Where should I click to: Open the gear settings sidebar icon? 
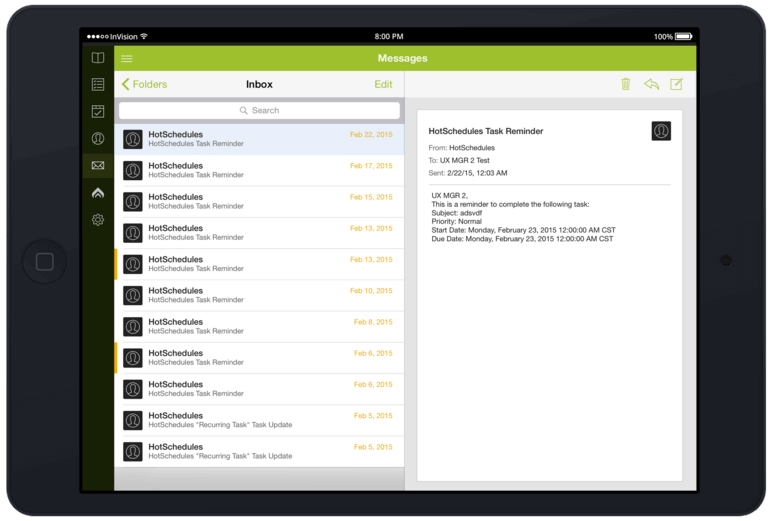(98, 219)
